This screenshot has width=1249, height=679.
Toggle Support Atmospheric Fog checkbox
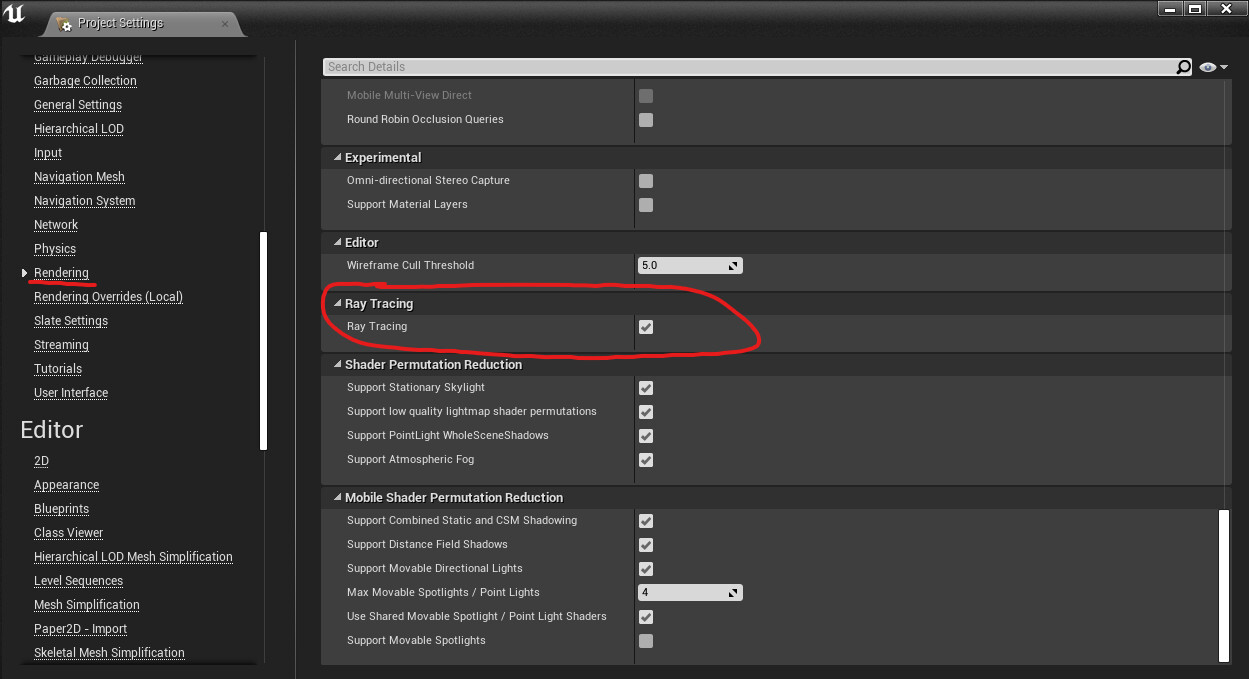646,460
